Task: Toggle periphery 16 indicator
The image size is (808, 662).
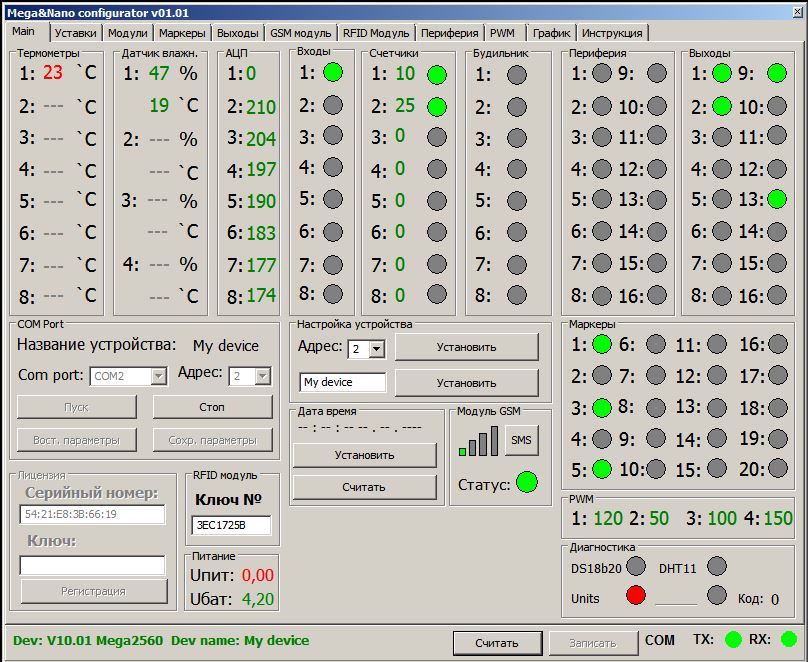Action: pos(657,295)
